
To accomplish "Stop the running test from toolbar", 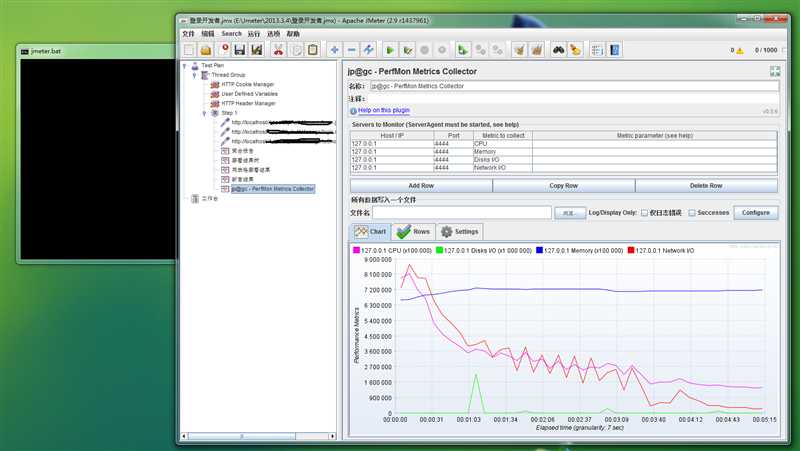I will pyautogui.click(x=424, y=50).
